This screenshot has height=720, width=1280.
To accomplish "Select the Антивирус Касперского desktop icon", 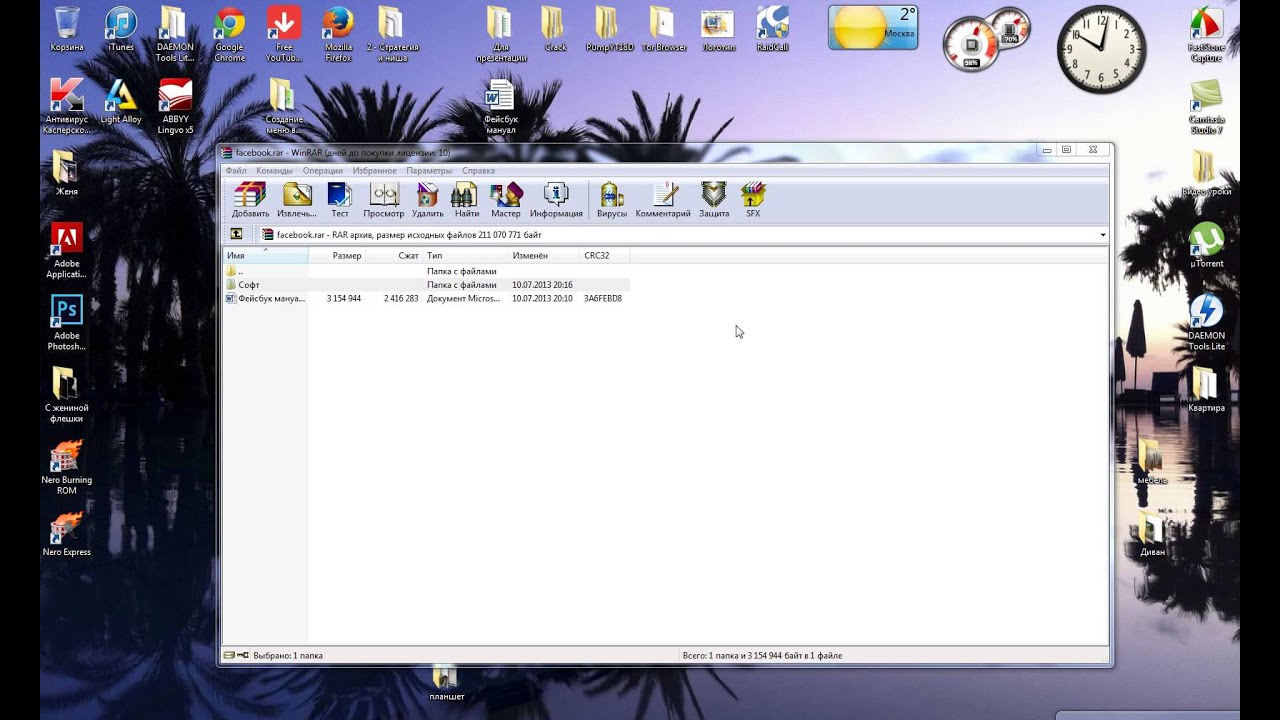I will tap(67, 107).
